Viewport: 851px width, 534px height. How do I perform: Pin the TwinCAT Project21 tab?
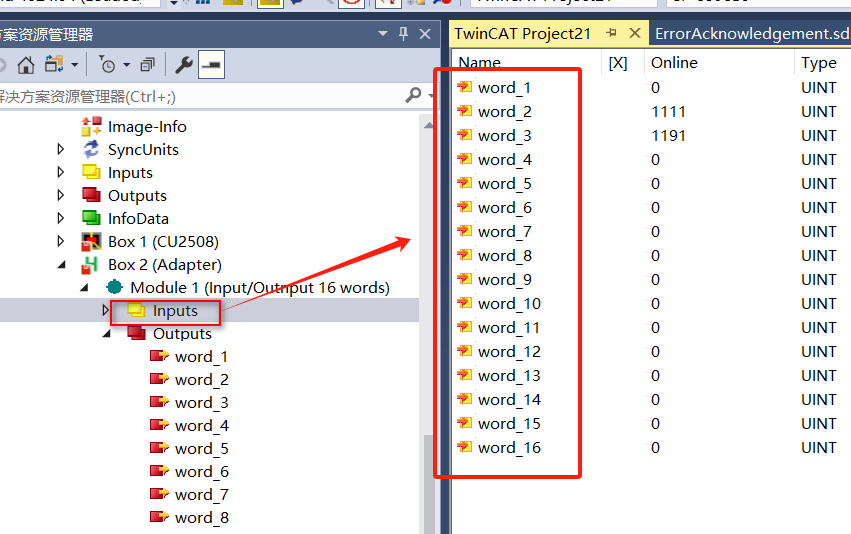pyautogui.click(x=612, y=33)
